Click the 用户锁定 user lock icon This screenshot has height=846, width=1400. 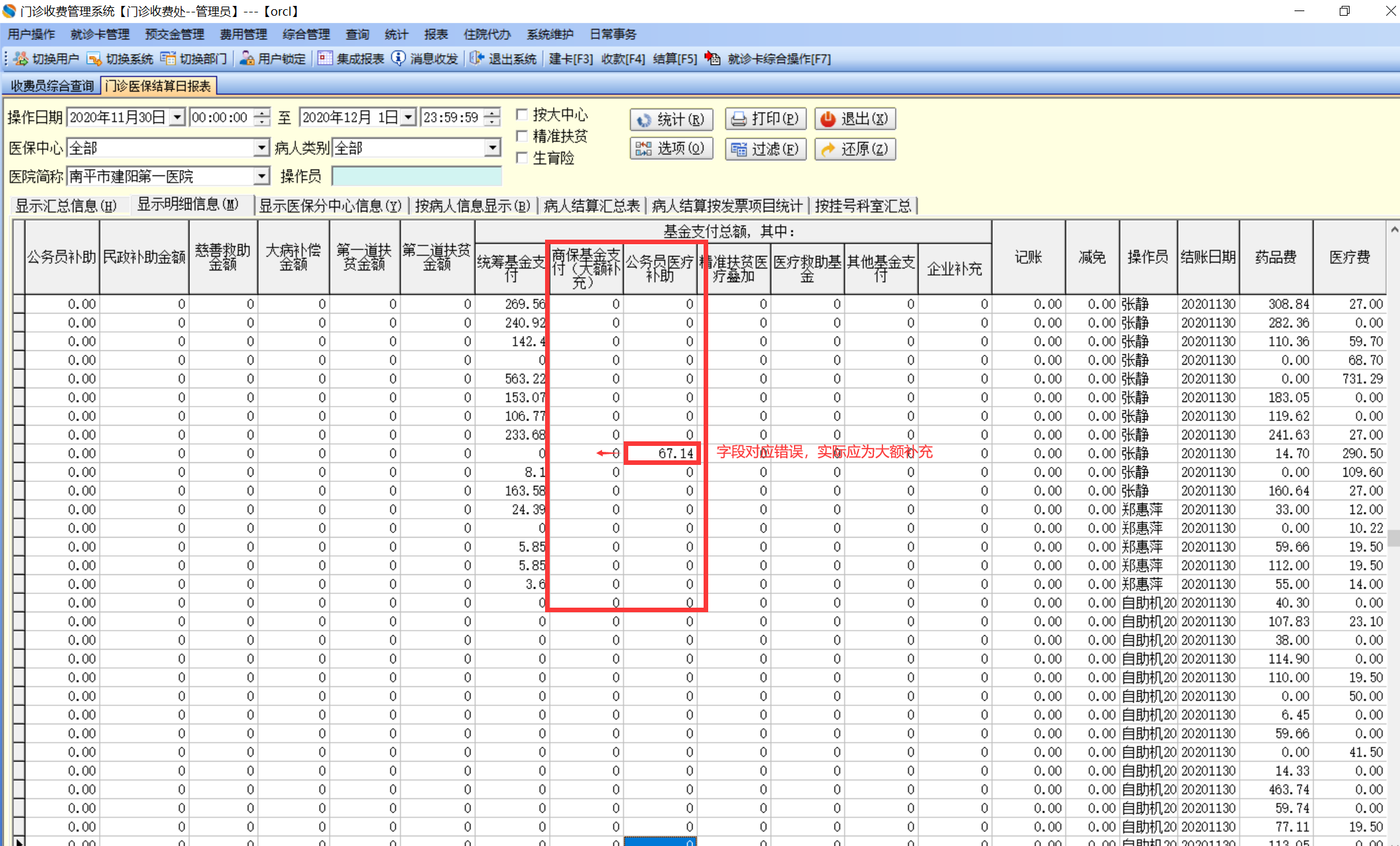247,59
